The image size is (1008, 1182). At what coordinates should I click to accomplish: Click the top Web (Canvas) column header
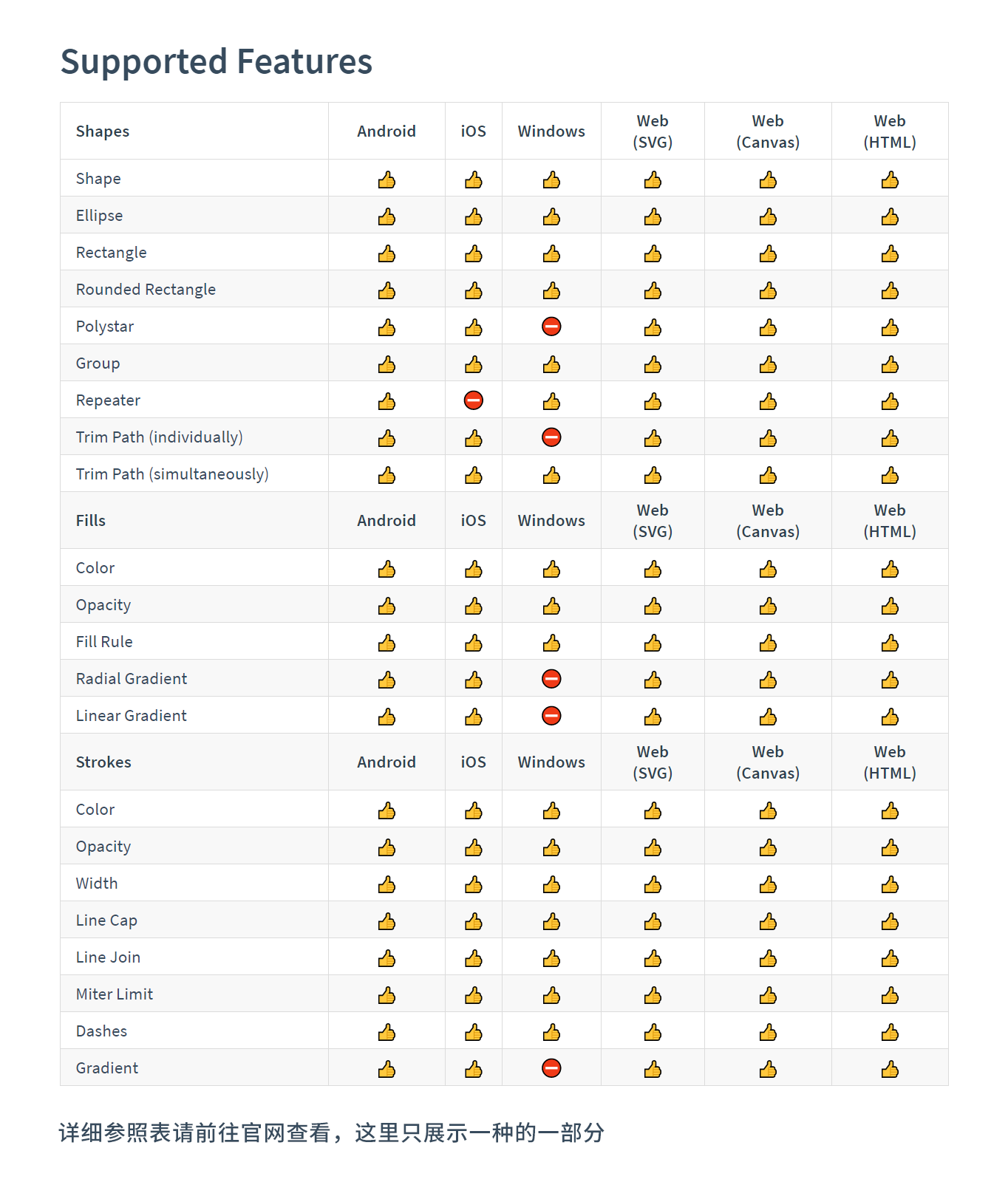(768, 131)
